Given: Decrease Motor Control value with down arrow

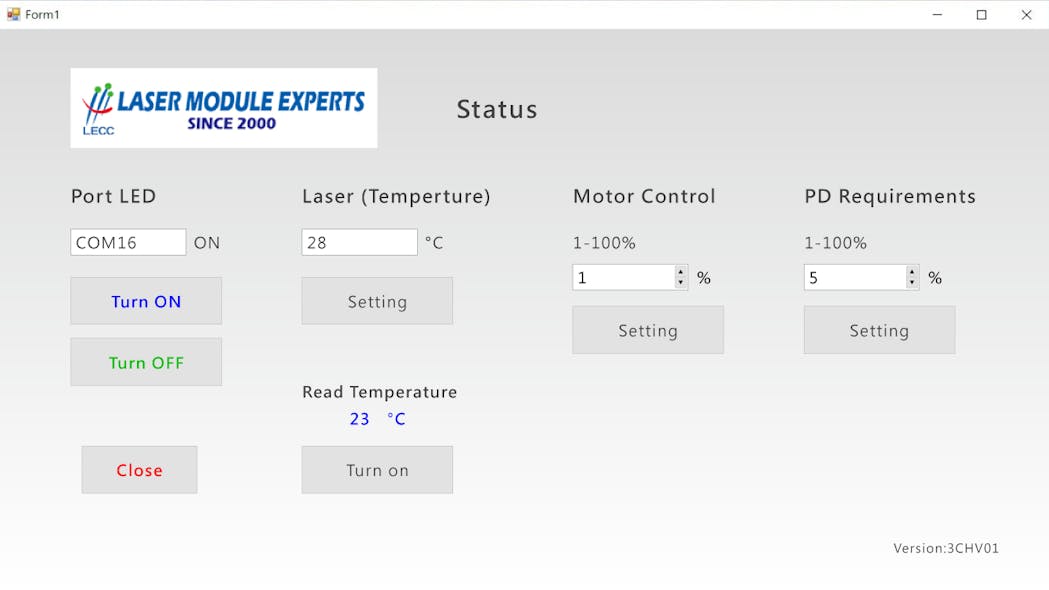Looking at the screenshot, I should click(681, 283).
